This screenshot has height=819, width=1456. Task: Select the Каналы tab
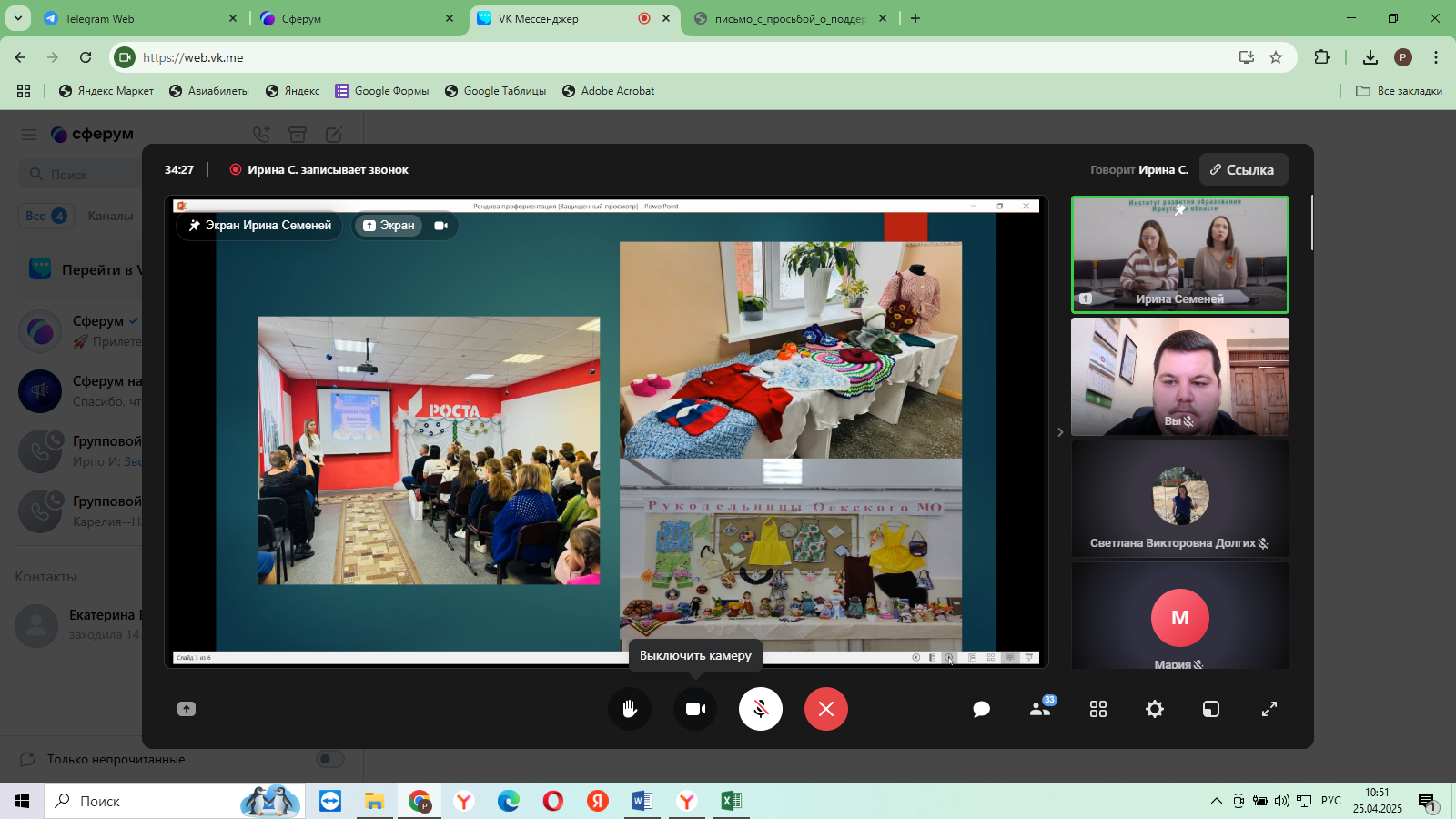[x=110, y=216]
